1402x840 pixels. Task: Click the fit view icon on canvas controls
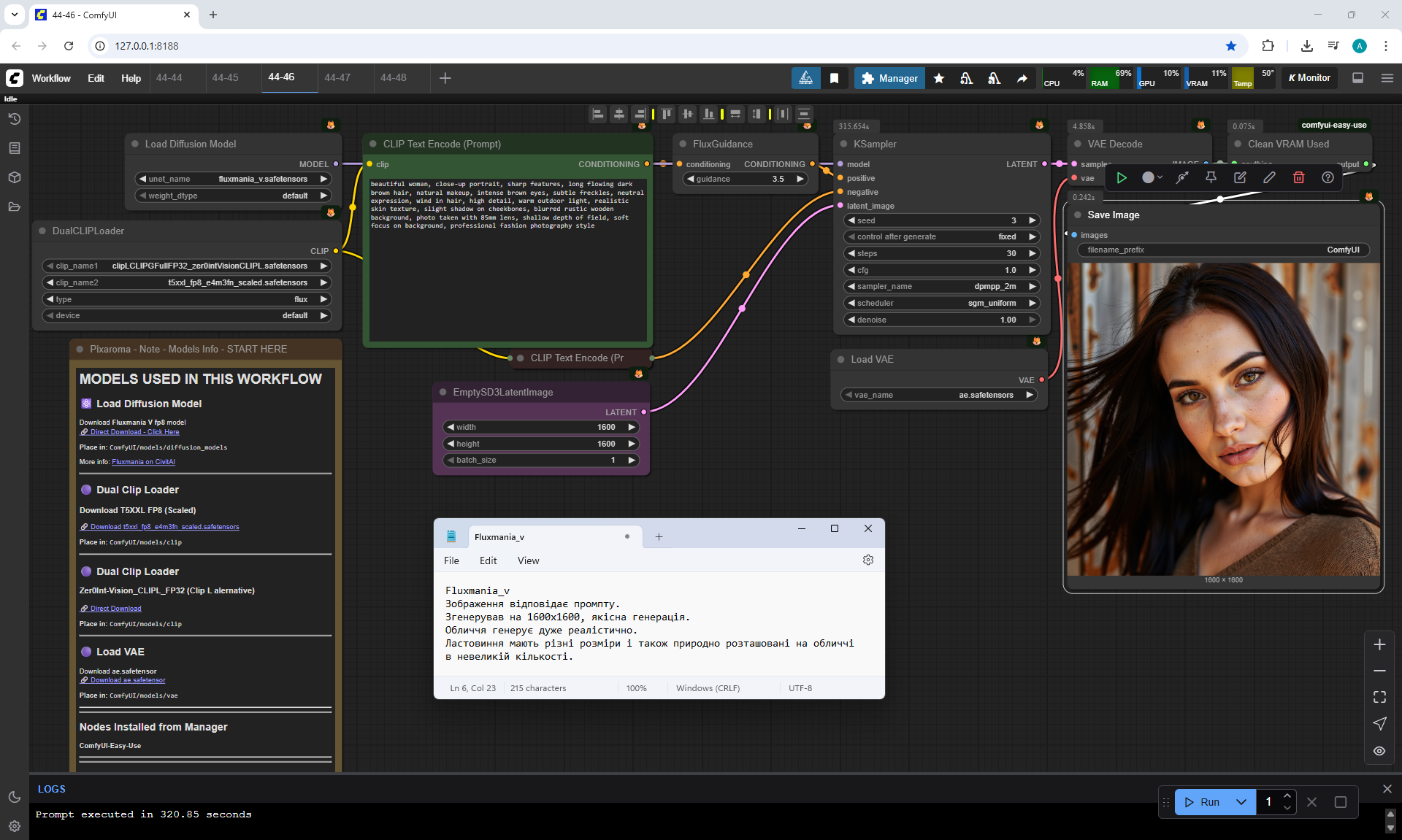pos(1379,697)
